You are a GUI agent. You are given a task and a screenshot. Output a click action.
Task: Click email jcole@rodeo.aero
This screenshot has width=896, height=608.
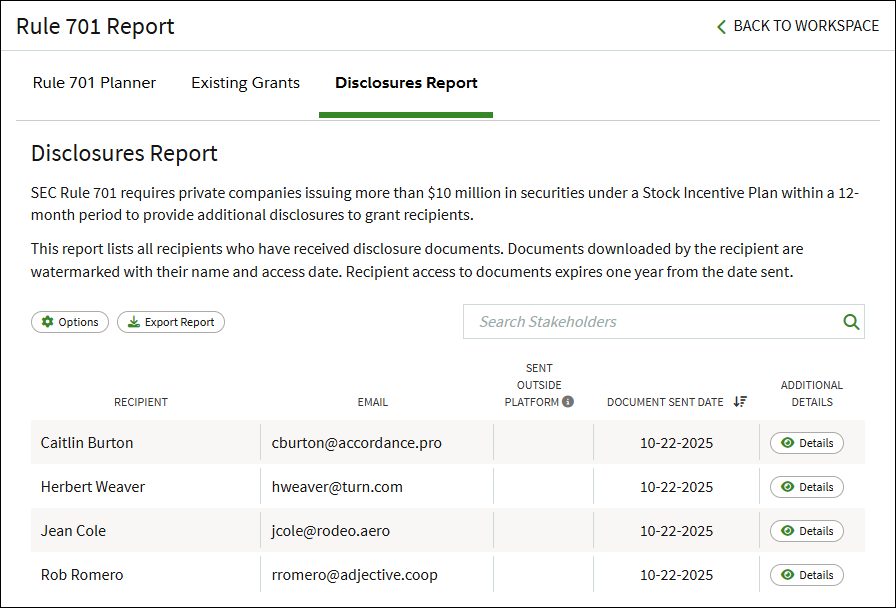tap(331, 531)
